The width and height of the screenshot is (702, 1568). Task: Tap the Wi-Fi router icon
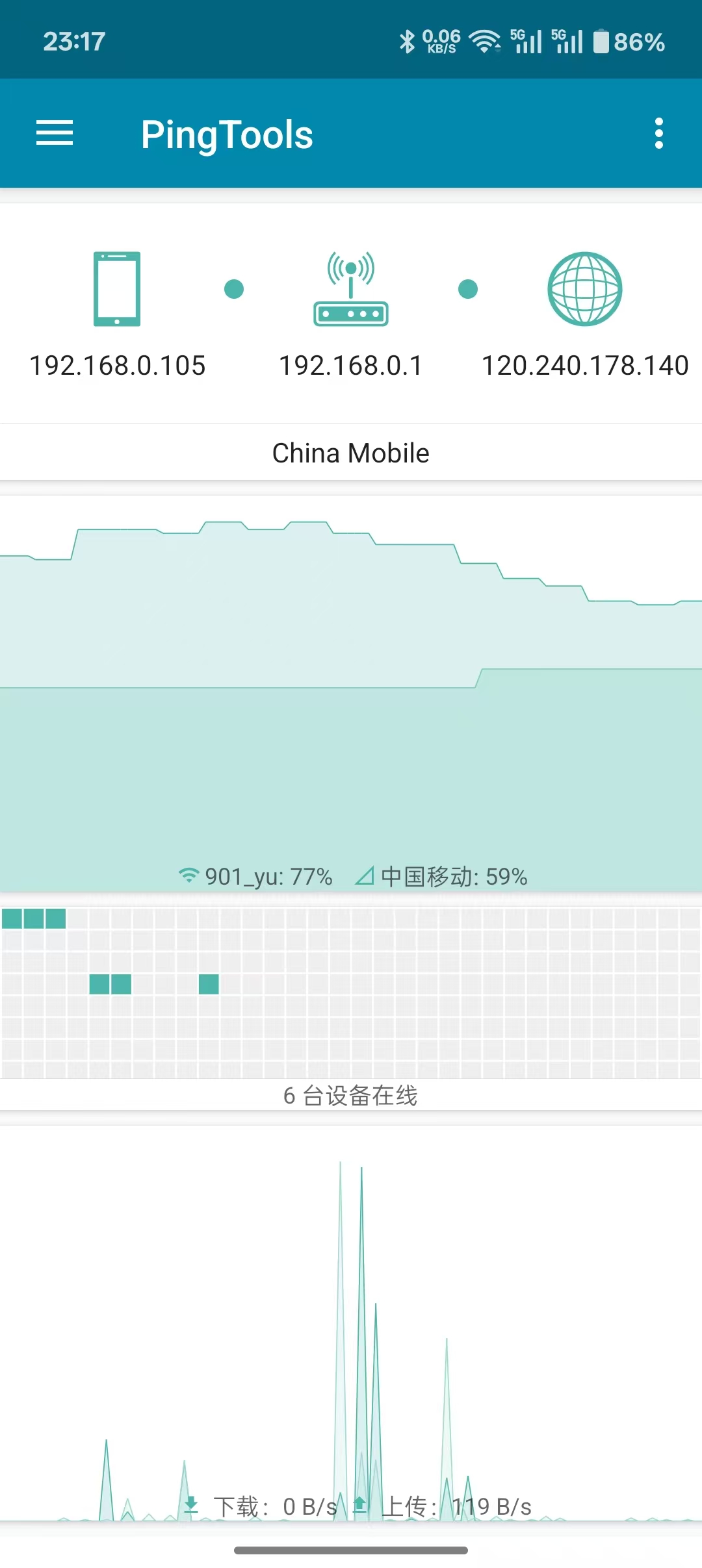pyautogui.click(x=351, y=288)
